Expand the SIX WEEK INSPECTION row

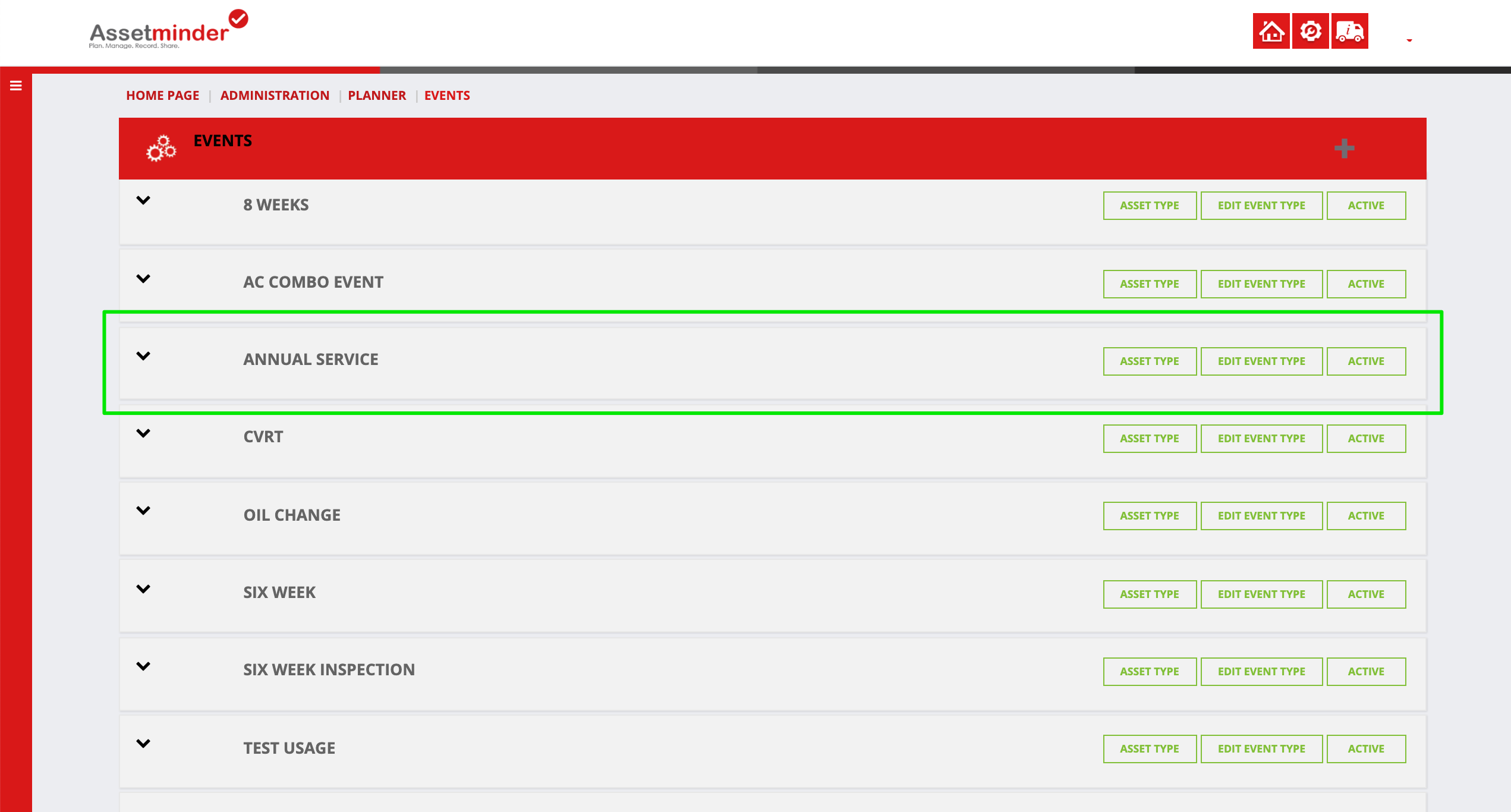pos(143,666)
